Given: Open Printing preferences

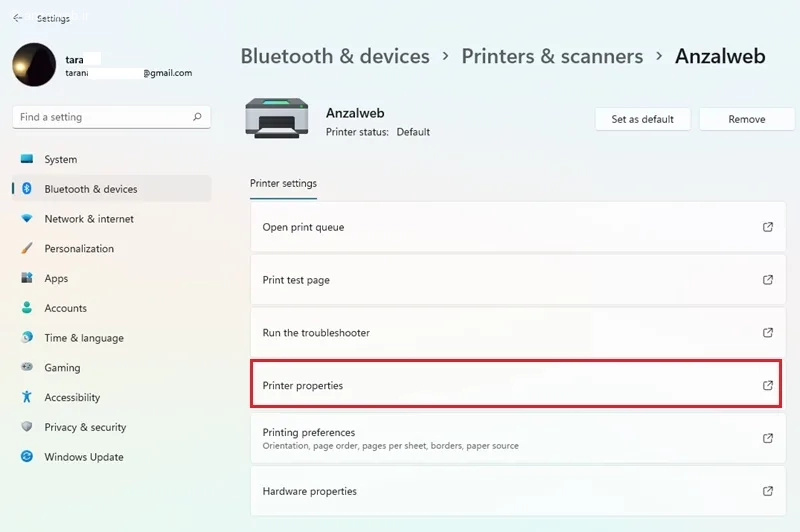Looking at the screenshot, I should click(x=518, y=438).
